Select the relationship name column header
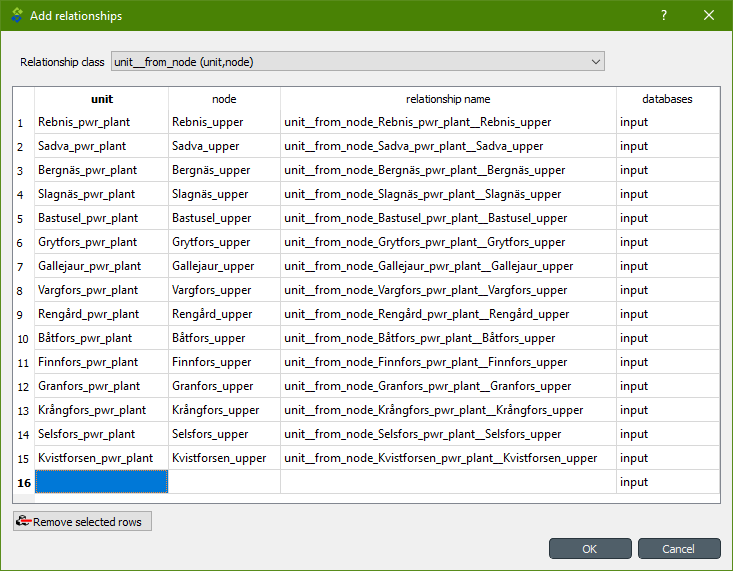 pos(448,99)
